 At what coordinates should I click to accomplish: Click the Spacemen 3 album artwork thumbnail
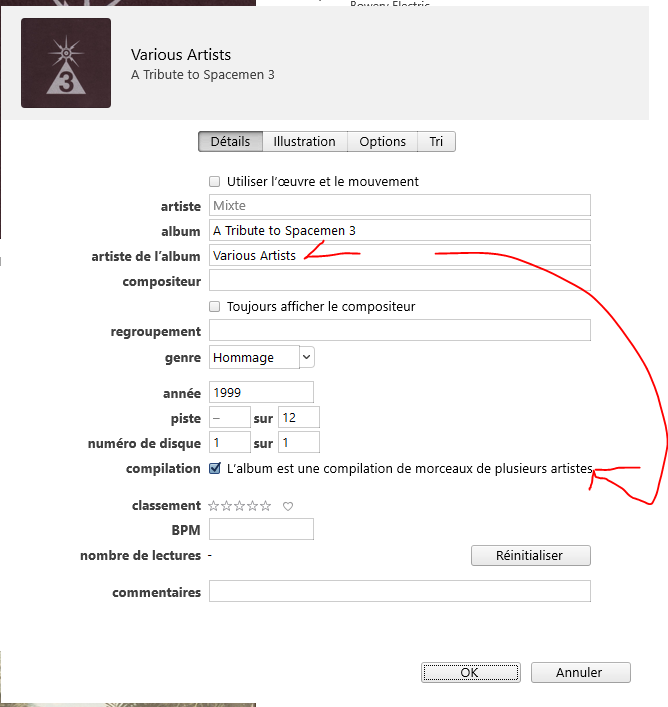[66, 63]
